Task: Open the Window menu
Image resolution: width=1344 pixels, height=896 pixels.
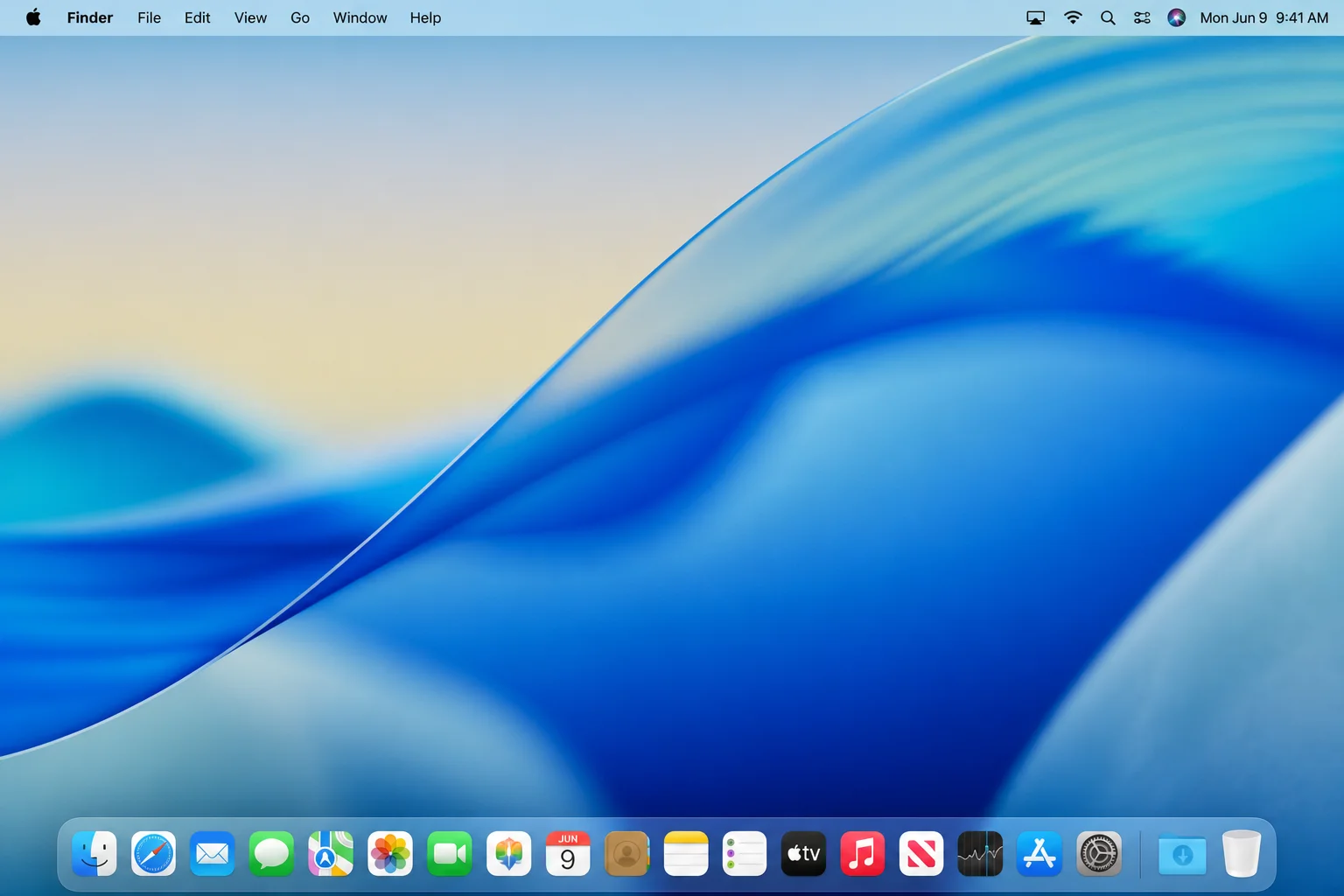Action: 360,17
